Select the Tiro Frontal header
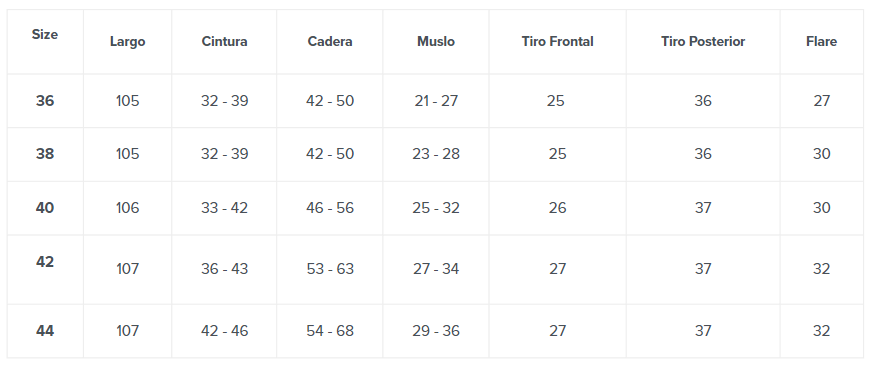This screenshot has height=367, width=871. [558, 42]
